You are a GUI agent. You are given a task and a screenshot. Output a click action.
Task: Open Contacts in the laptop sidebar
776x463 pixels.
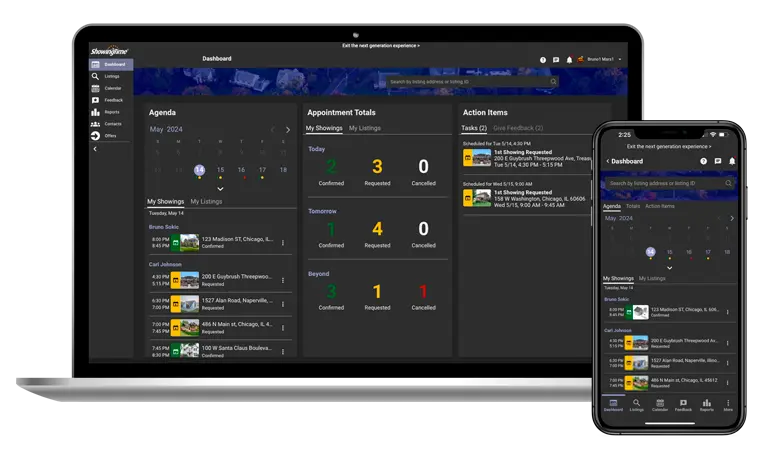(x=110, y=124)
